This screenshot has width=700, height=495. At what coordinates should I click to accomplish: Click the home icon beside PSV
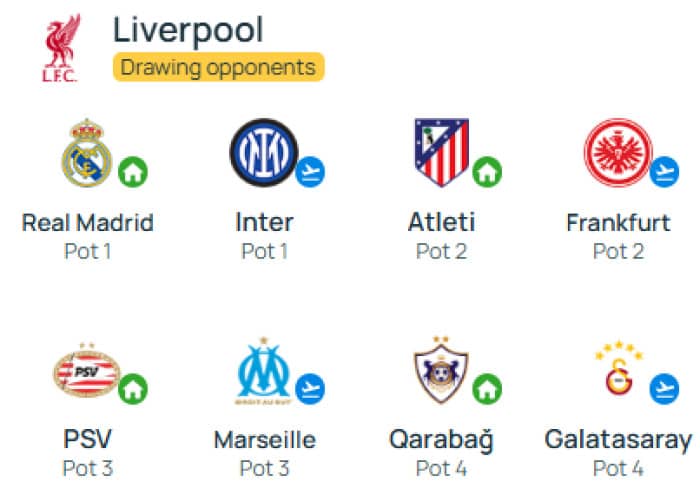(x=133, y=389)
